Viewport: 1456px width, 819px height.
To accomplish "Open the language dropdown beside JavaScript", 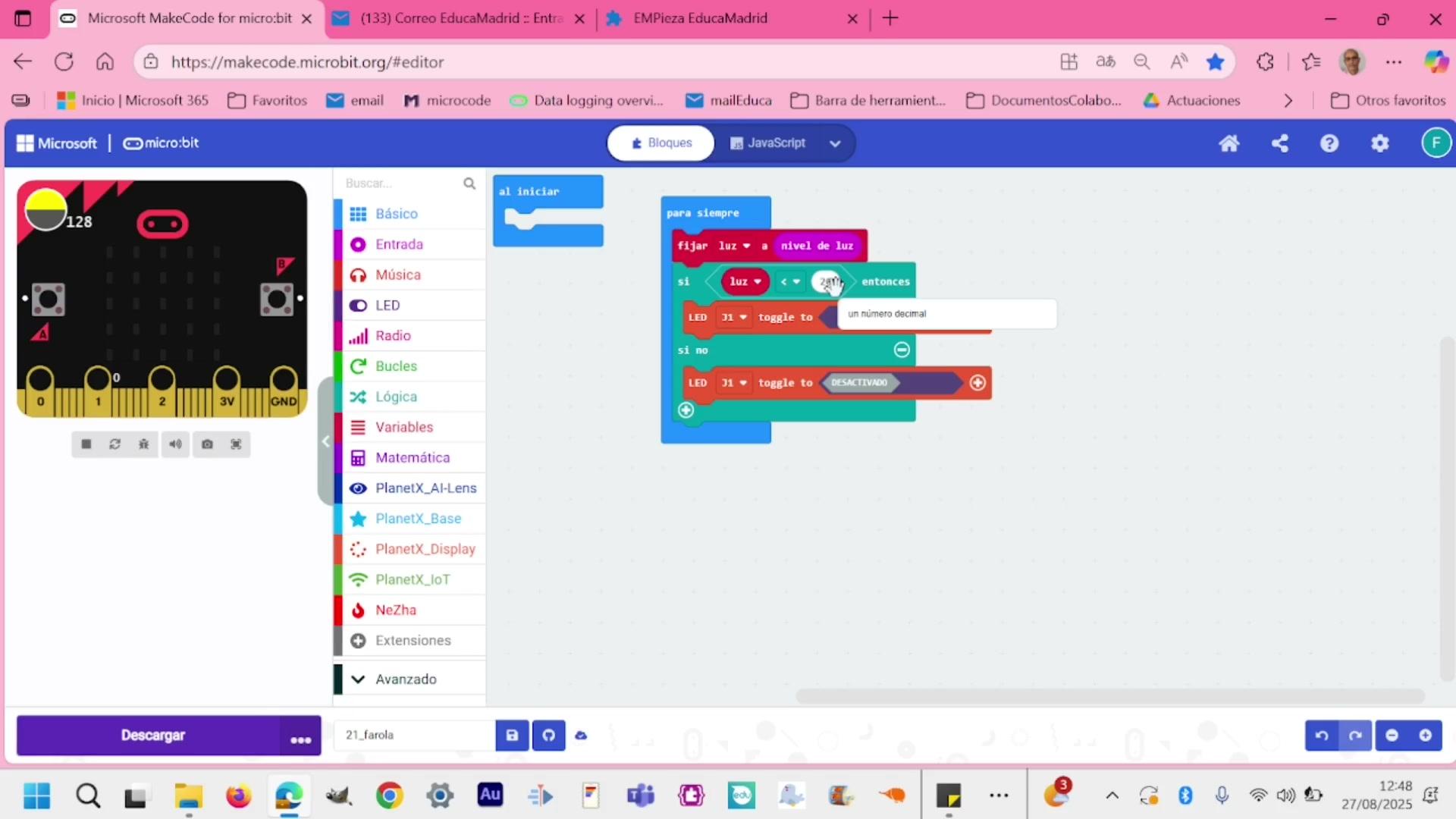I will click(x=835, y=143).
